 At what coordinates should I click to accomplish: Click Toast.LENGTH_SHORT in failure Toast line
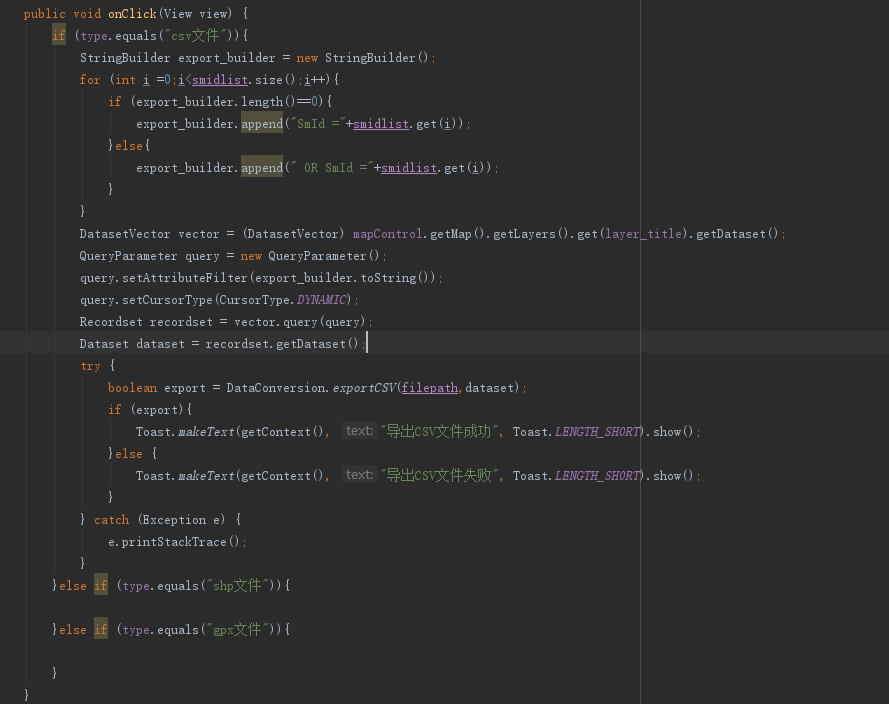576,476
